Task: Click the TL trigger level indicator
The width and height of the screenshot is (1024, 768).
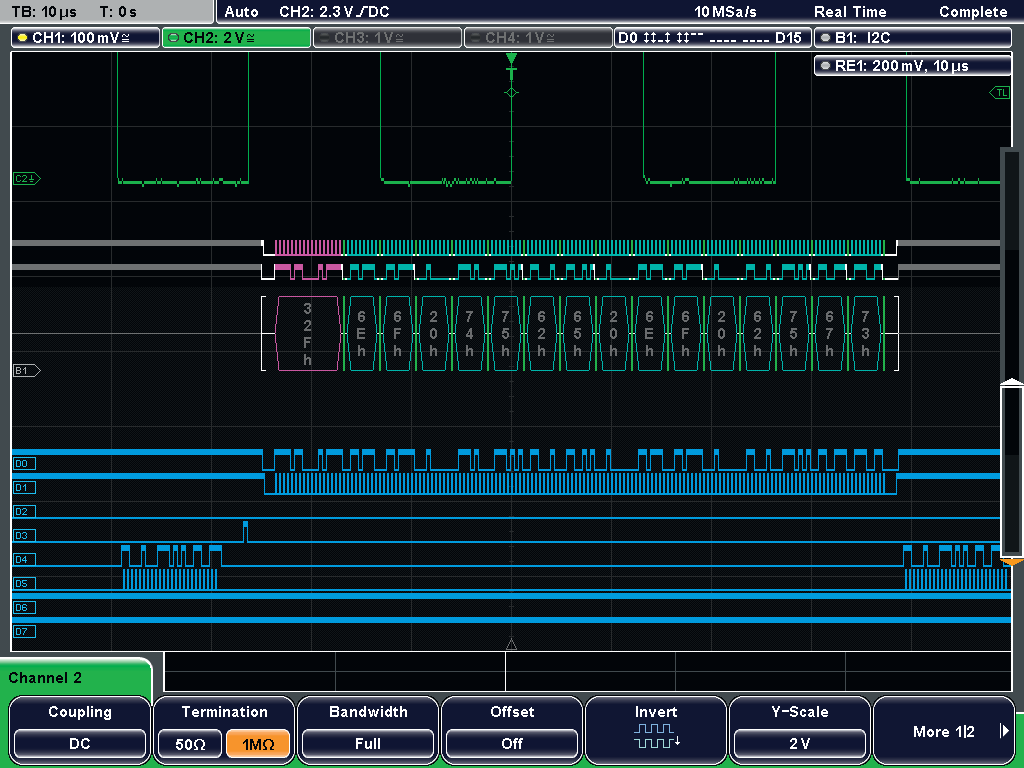Action: [999, 93]
